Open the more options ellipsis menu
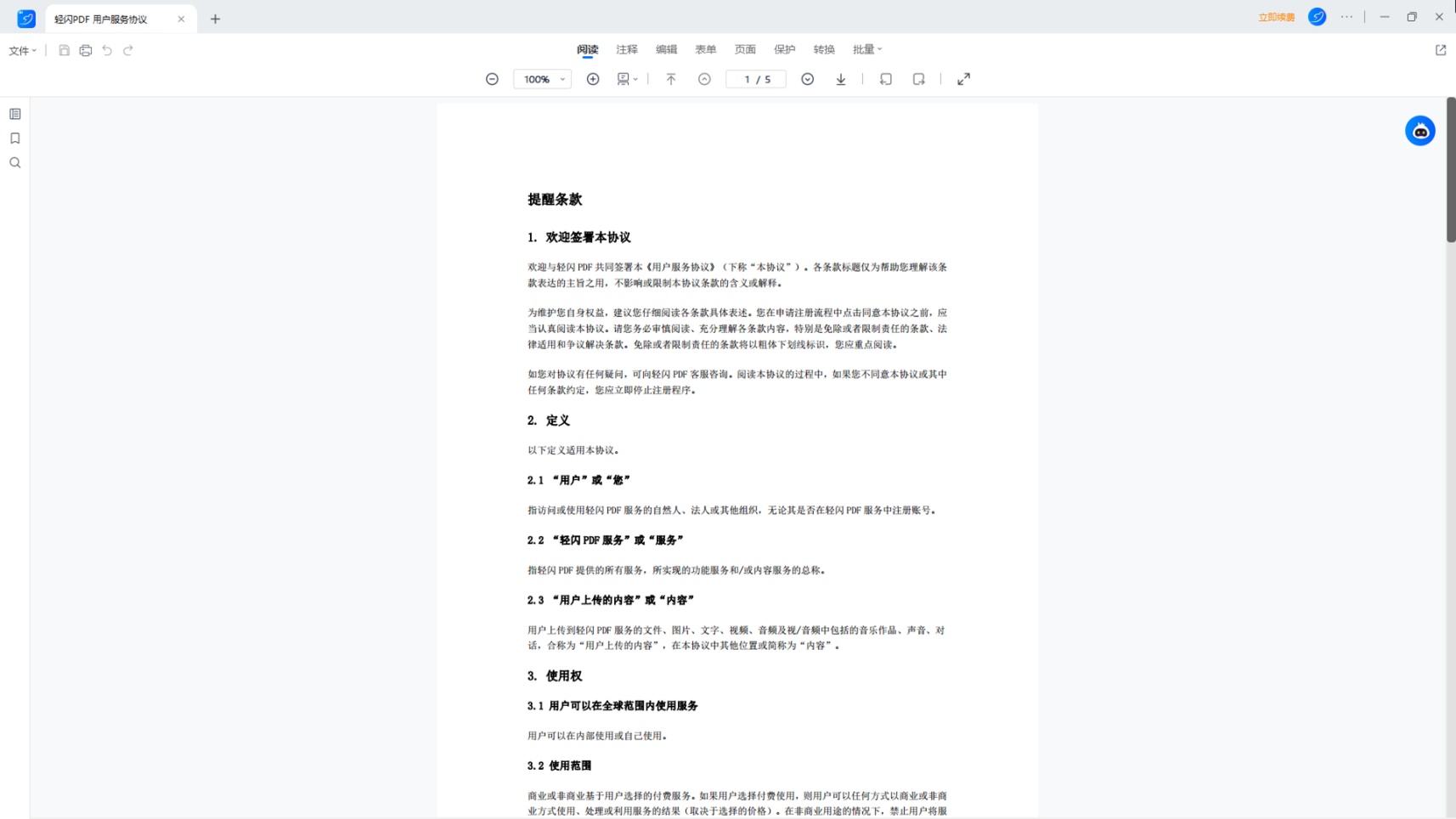1456x819 pixels. tap(1347, 17)
